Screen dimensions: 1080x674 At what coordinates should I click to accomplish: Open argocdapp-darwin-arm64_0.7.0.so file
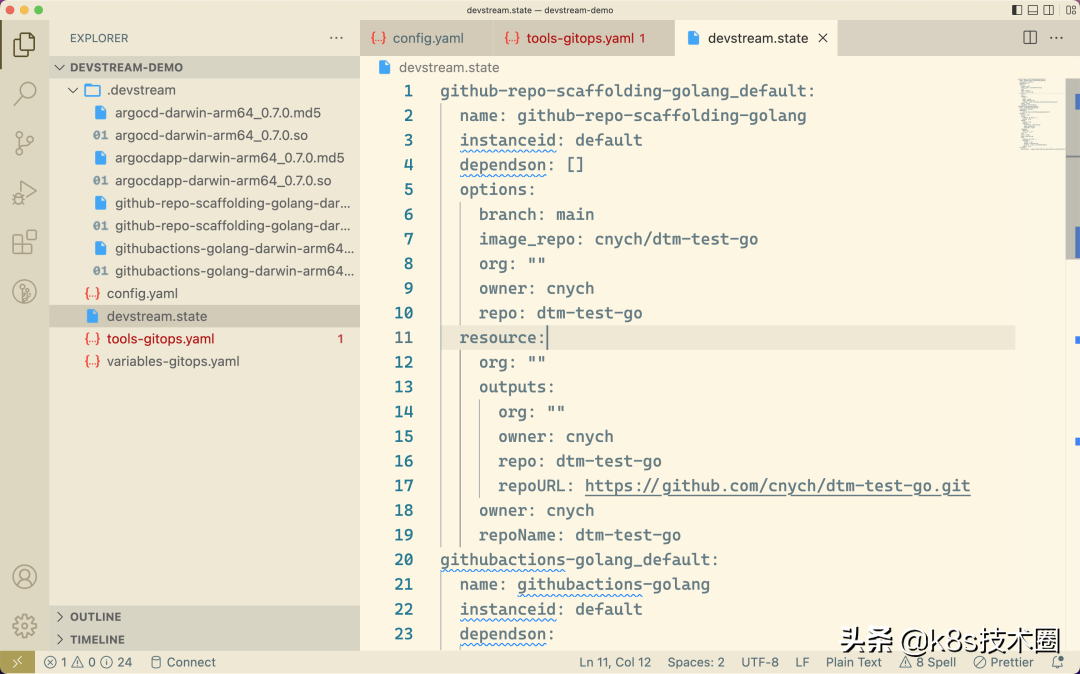click(x=205, y=180)
